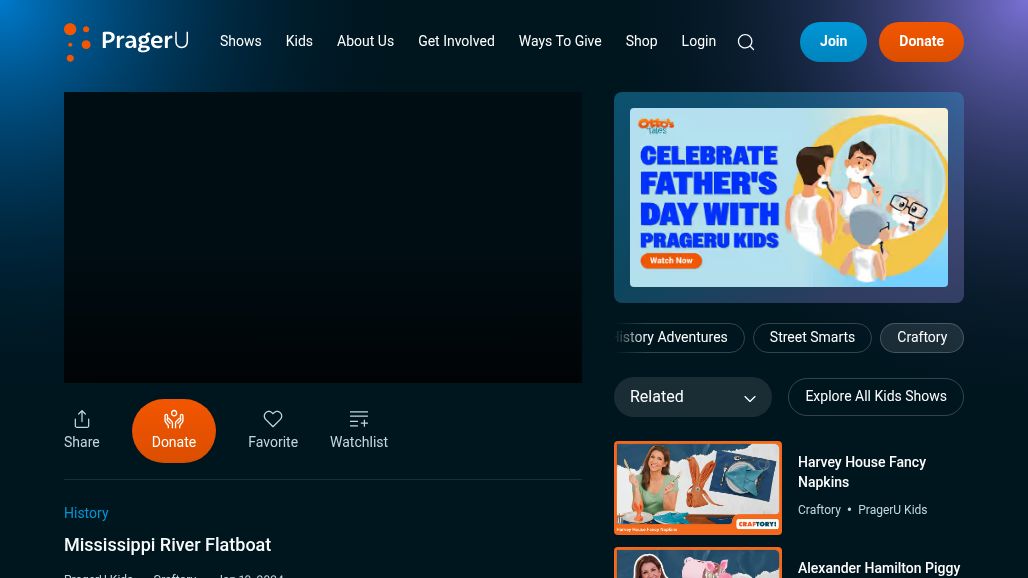The image size is (1028, 578).
Task: Click the blue Join button
Action: click(x=833, y=42)
